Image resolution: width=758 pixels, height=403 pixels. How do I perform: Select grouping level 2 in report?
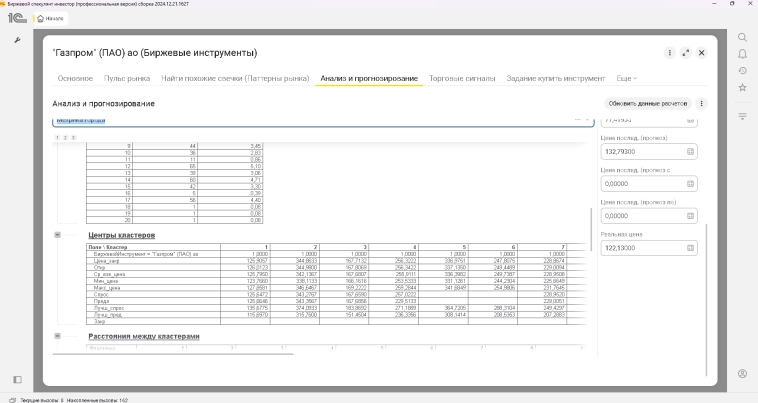(65, 136)
